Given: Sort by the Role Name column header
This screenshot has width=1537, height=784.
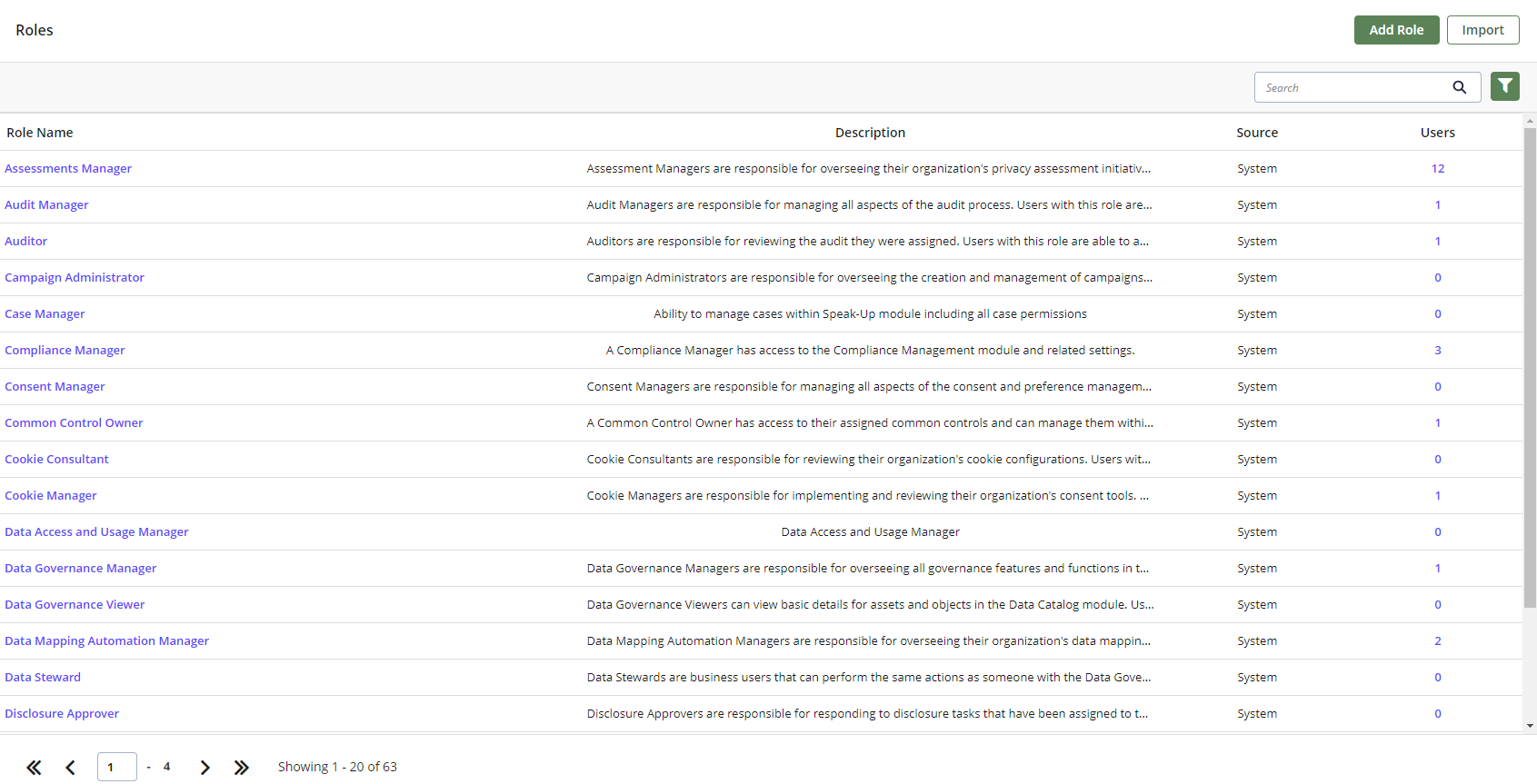Looking at the screenshot, I should click(x=40, y=133).
